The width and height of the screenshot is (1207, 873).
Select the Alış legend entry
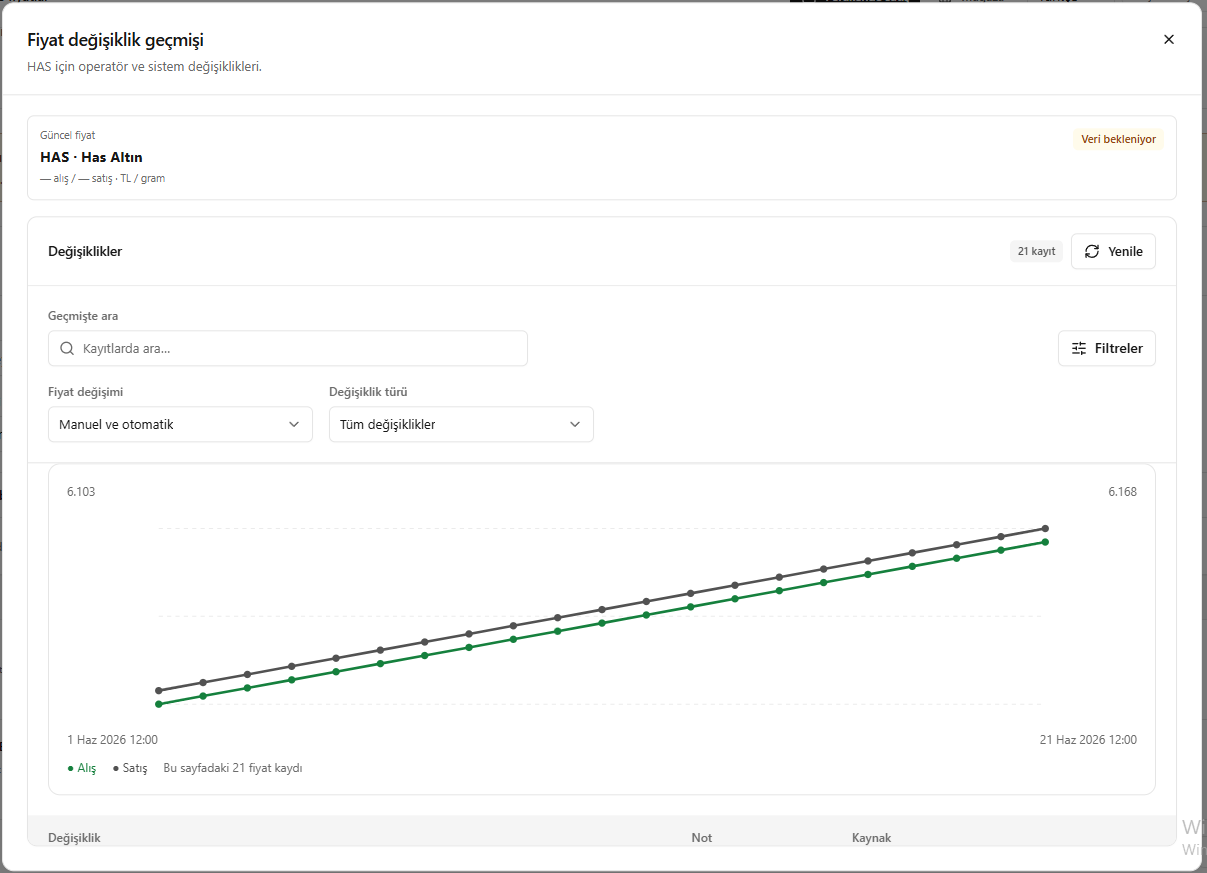[x=82, y=768]
